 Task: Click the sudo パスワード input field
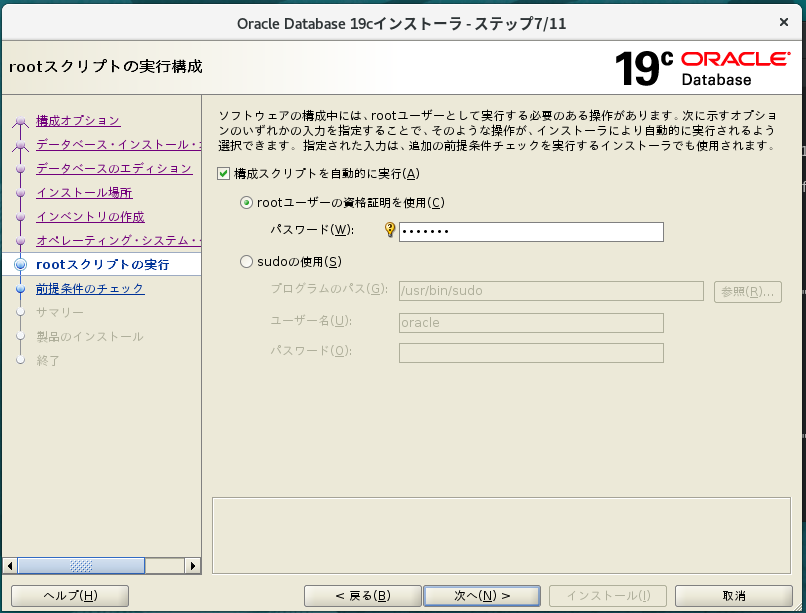point(531,353)
